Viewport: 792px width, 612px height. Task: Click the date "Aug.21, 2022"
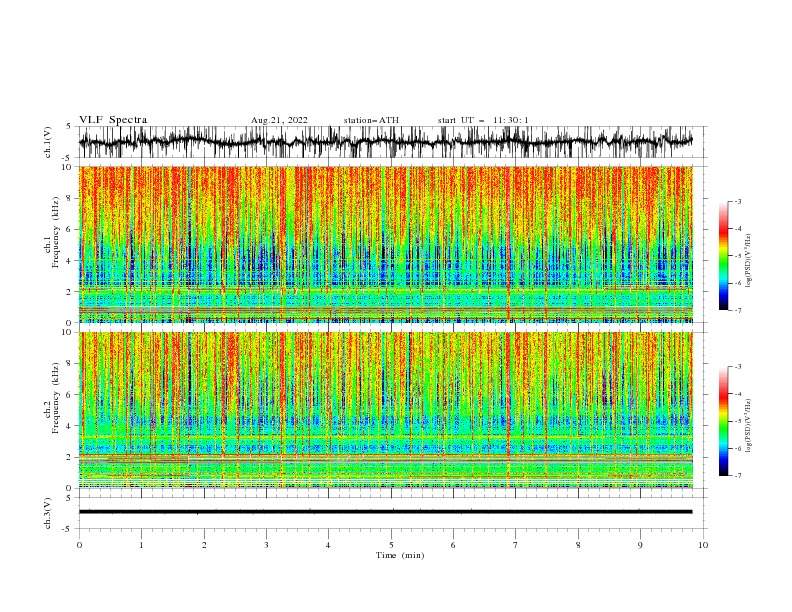coord(279,120)
